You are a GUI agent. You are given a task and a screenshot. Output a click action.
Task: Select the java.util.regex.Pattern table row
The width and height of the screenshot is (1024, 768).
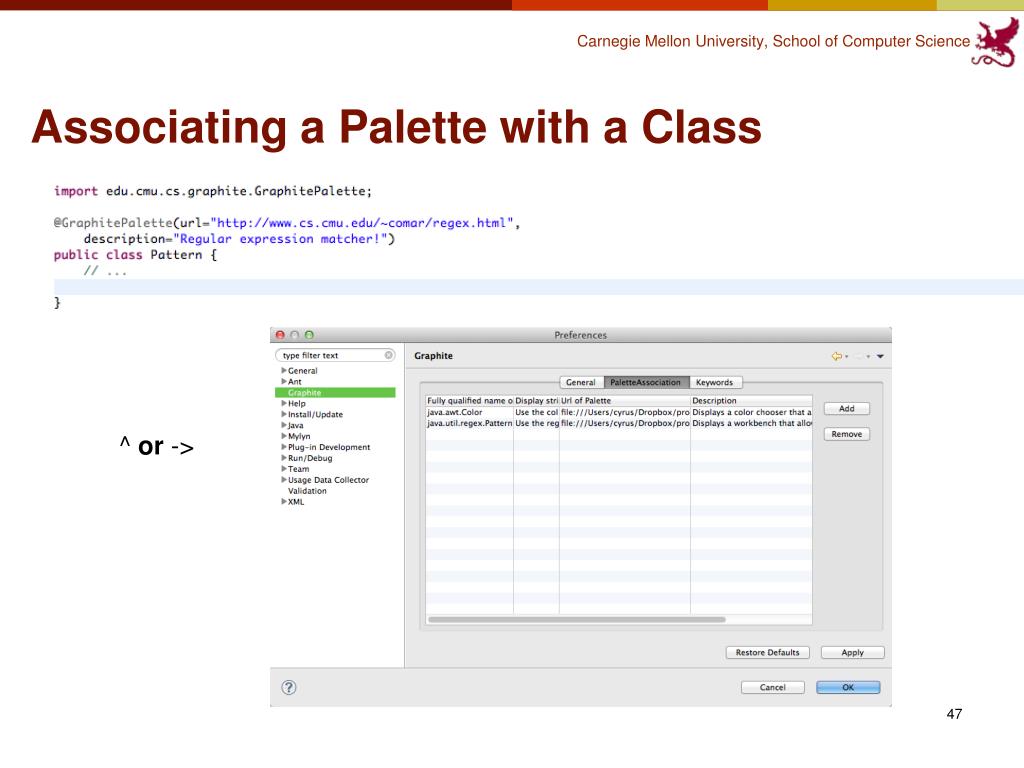coord(619,423)
